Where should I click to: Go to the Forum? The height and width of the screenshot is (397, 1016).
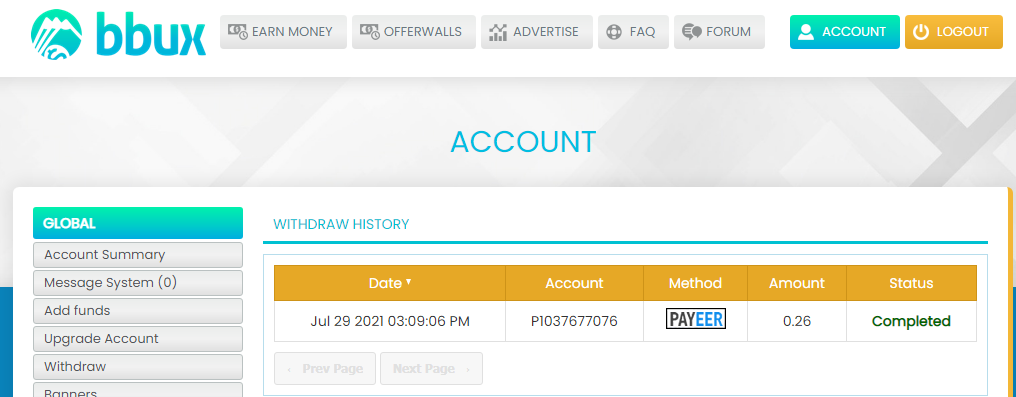(719, 32)
